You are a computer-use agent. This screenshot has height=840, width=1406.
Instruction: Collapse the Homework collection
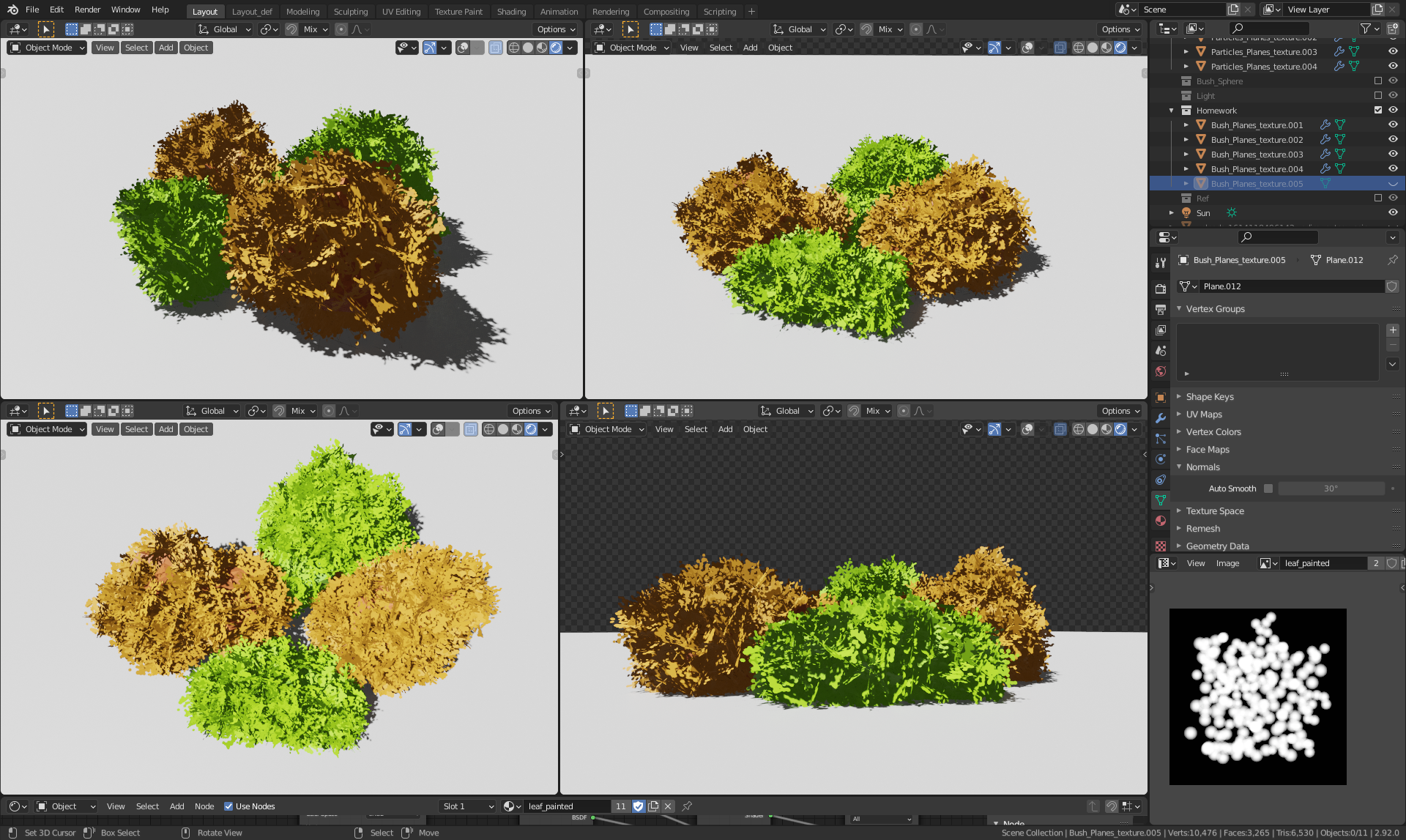tap(1172, 111)
